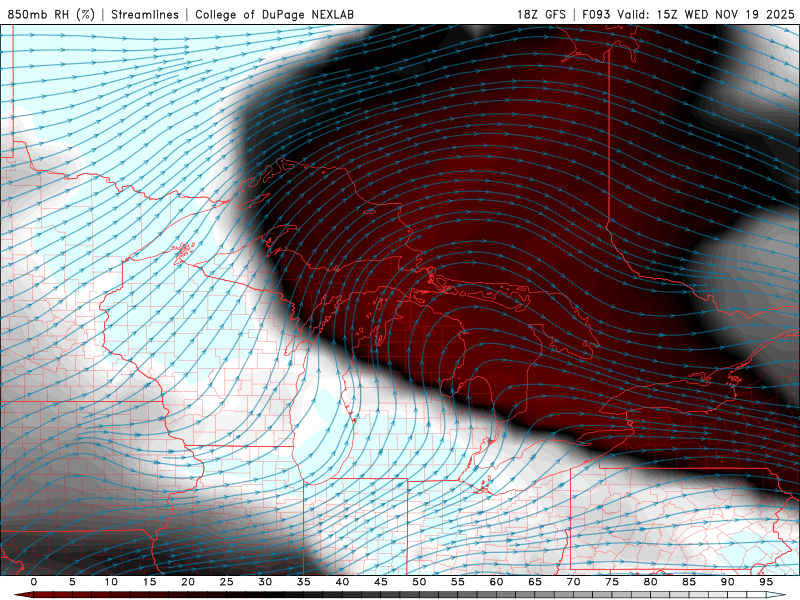Select the 'Streamlines' label in header
This screenshot has height=600, width=800.
[145, 14]
